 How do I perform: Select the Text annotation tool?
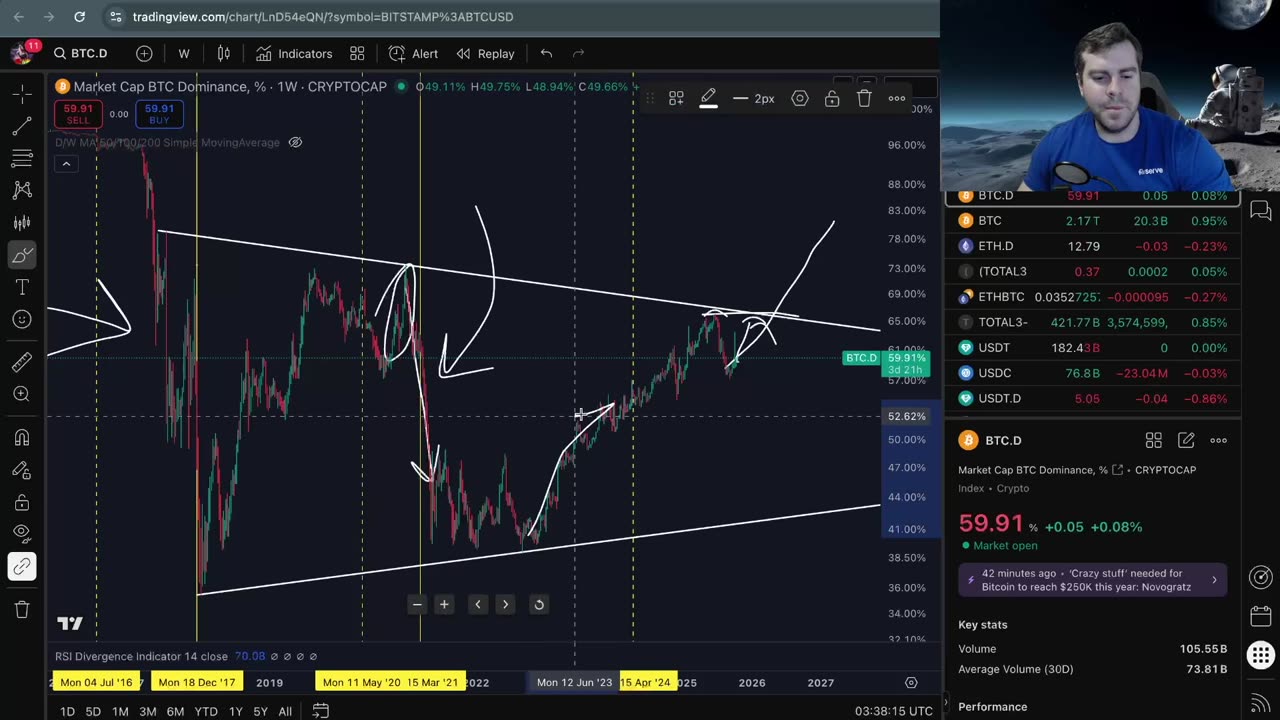coord(22,287)
